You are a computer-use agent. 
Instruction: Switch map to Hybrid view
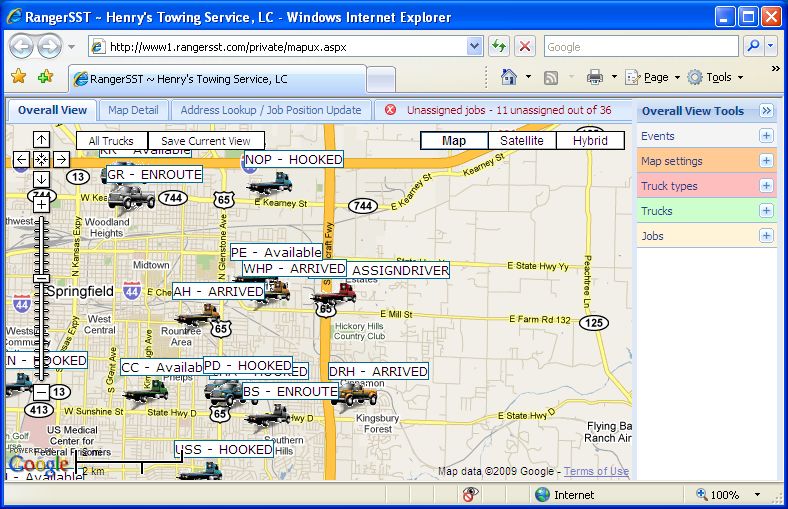(x=590, y=141)
